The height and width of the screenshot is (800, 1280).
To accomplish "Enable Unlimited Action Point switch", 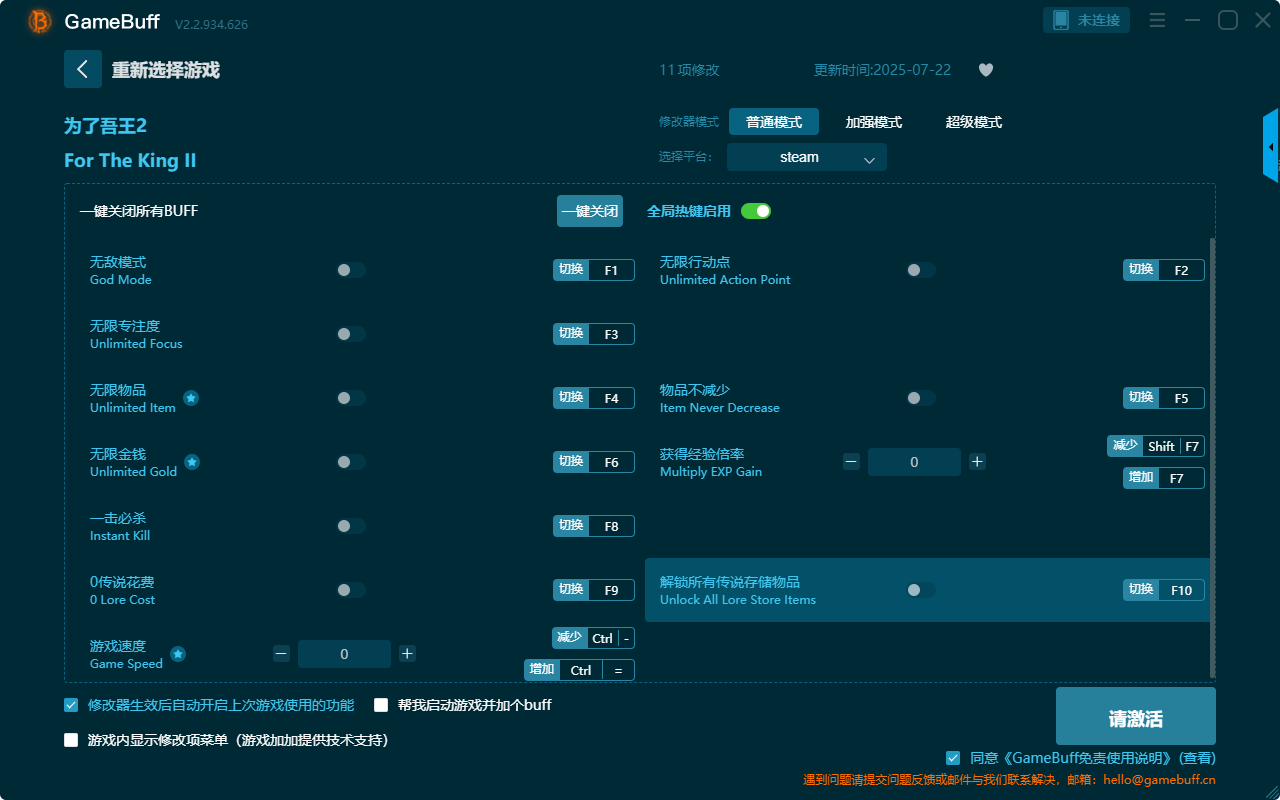I will [921, 270].
